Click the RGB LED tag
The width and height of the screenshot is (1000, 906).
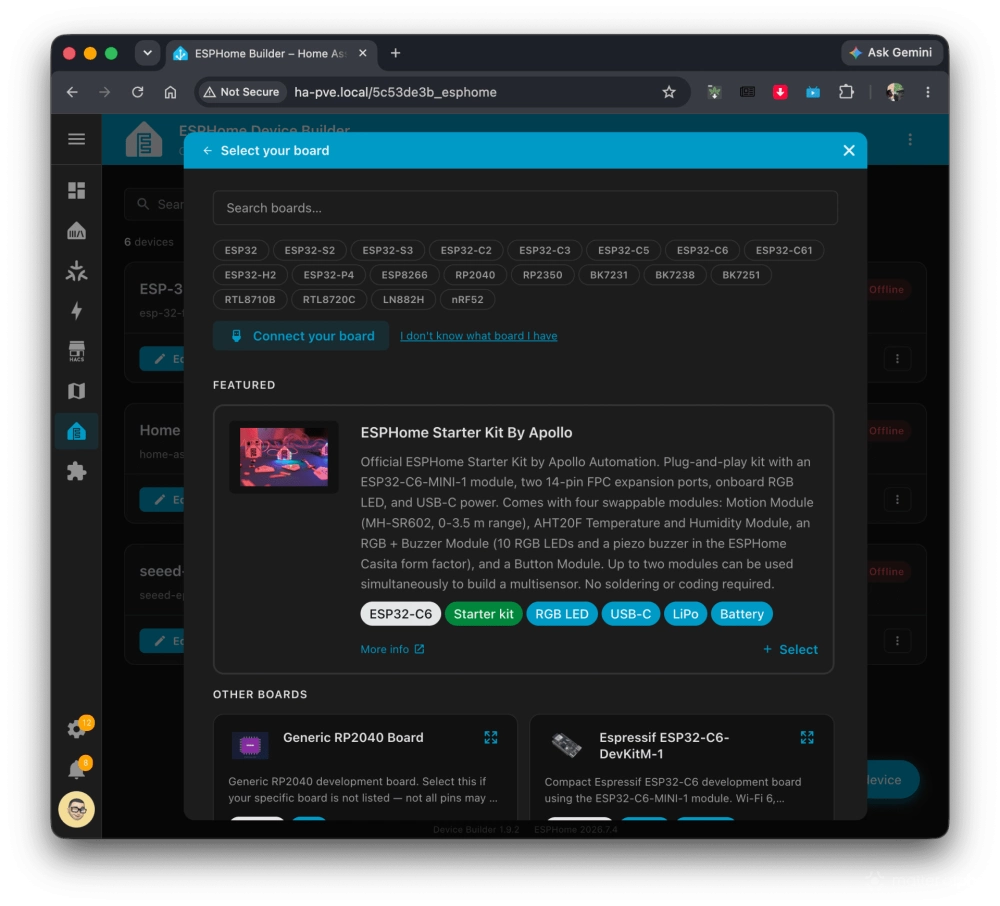click(561, 614)
